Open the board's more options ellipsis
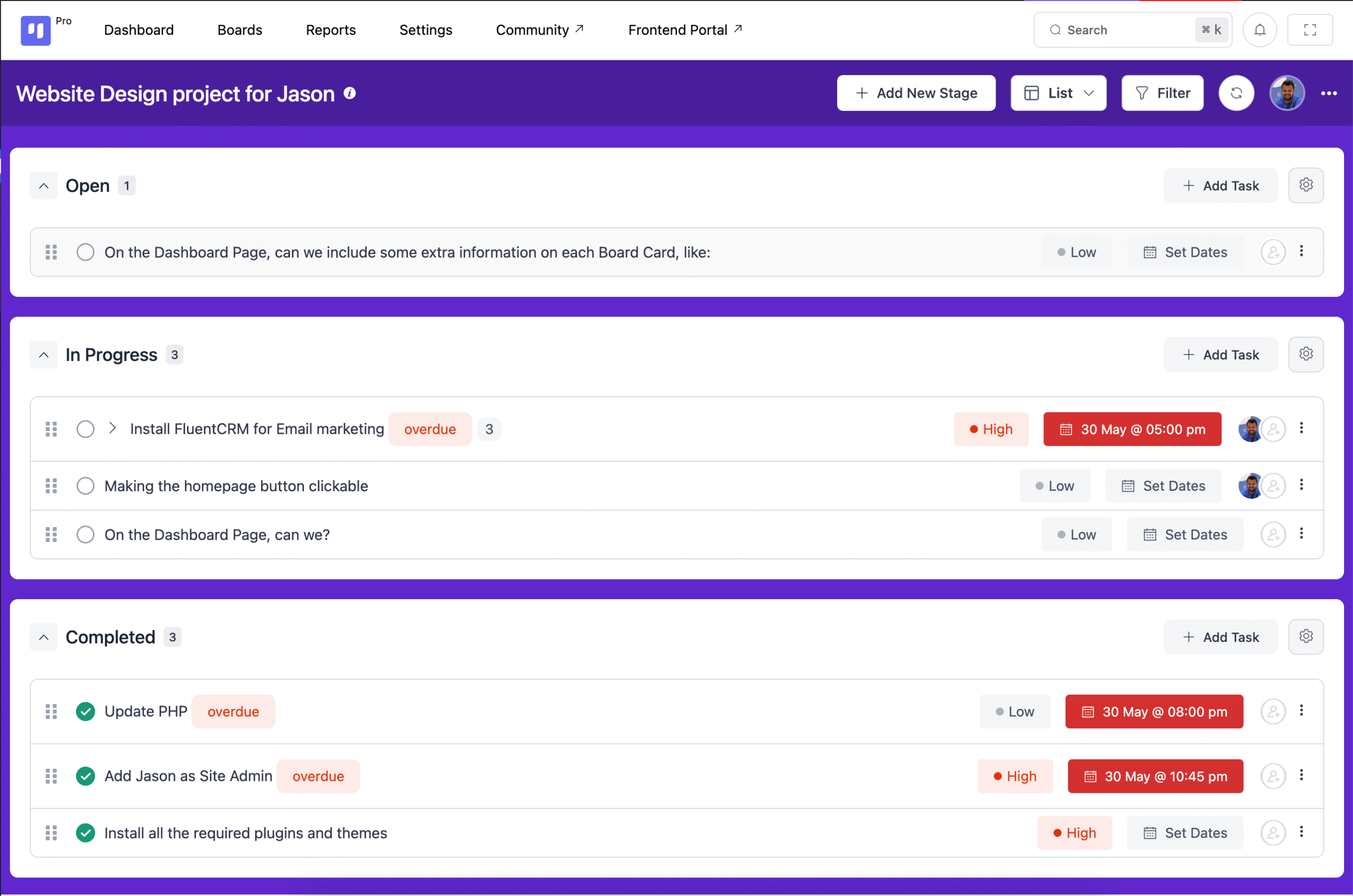The image size is (1353, 896). (1328, 93)
